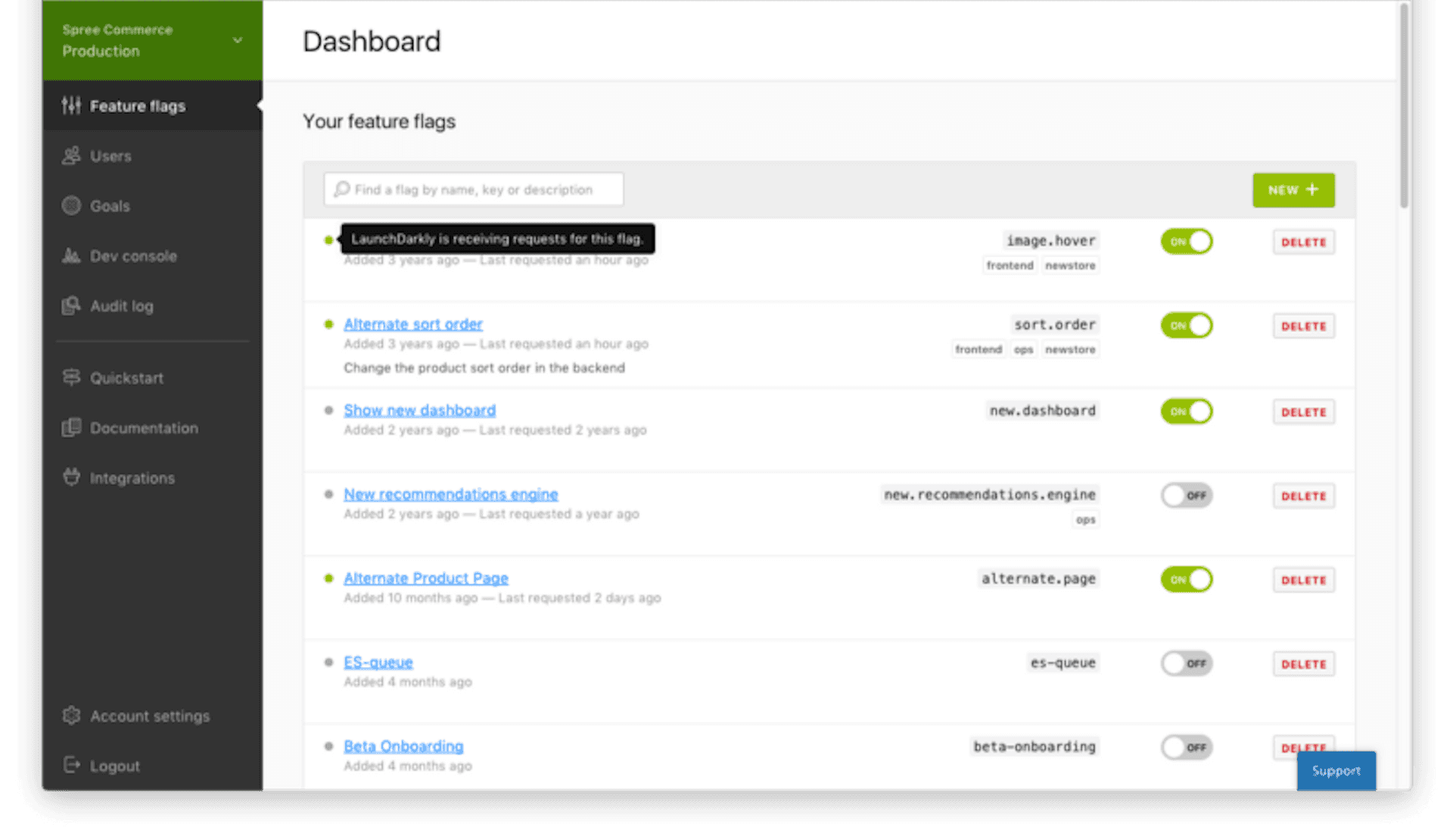
Task: Delete the Show new dashboard flag
Action: click(1303, 412)
